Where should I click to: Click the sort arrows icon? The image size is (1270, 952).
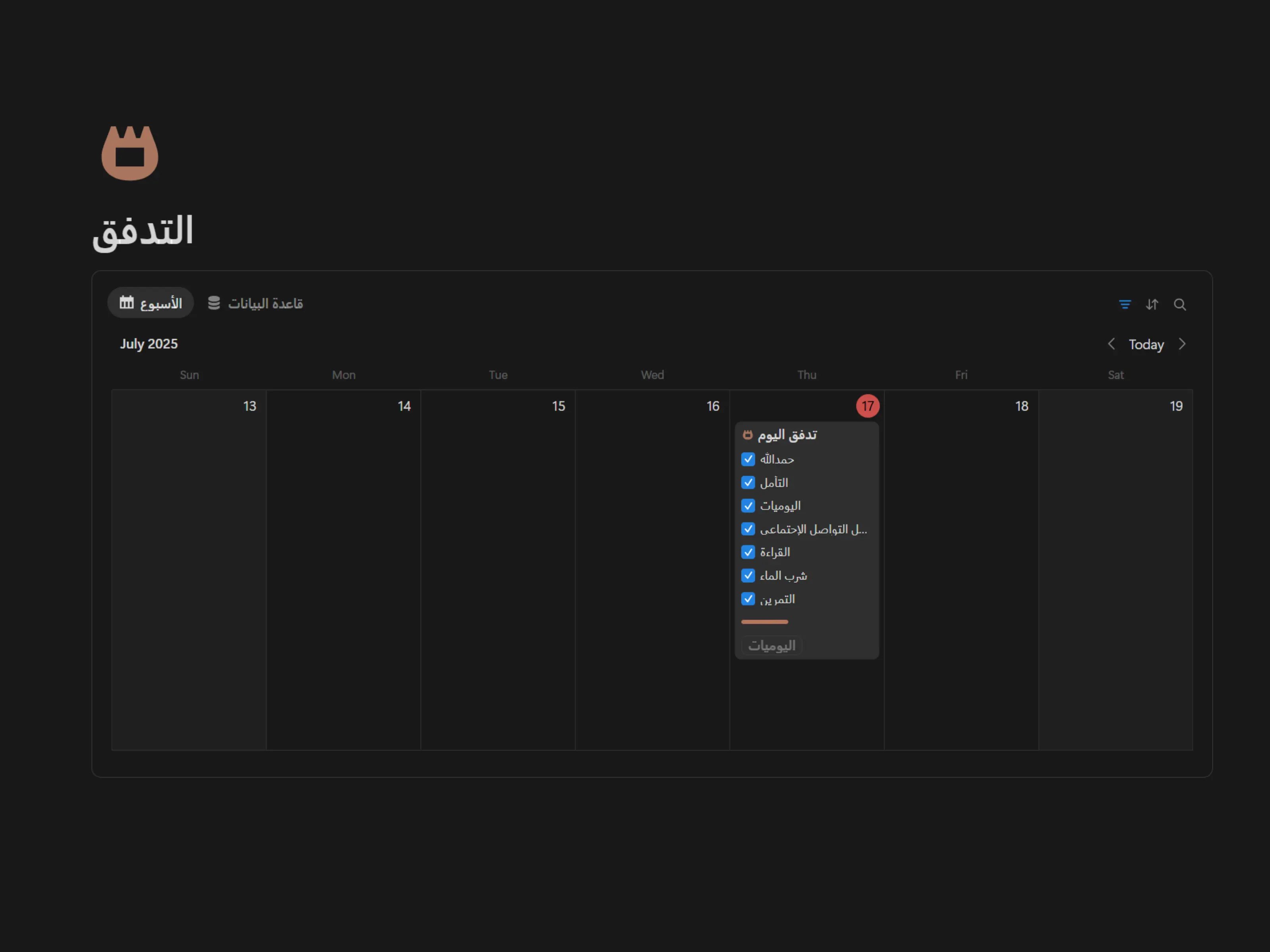coord(1152,304)
